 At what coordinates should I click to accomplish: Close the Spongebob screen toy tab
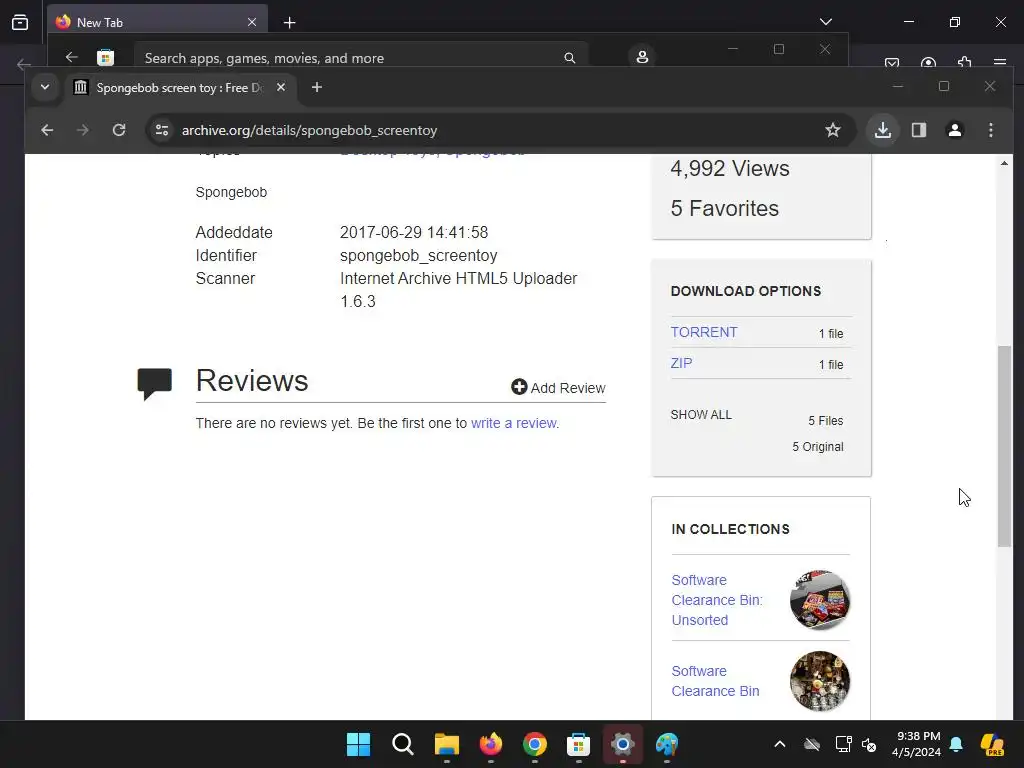tap(281, 87)
